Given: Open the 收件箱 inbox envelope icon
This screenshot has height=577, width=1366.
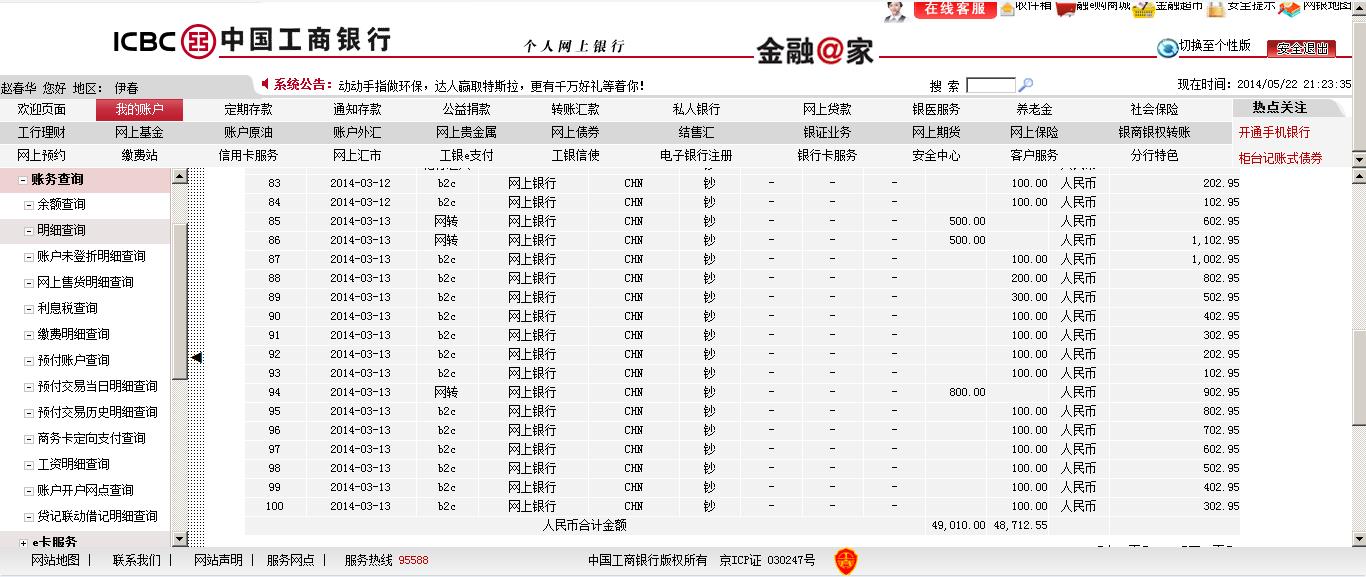Looking at the screenshot, I should click(x=1007, y=9).
